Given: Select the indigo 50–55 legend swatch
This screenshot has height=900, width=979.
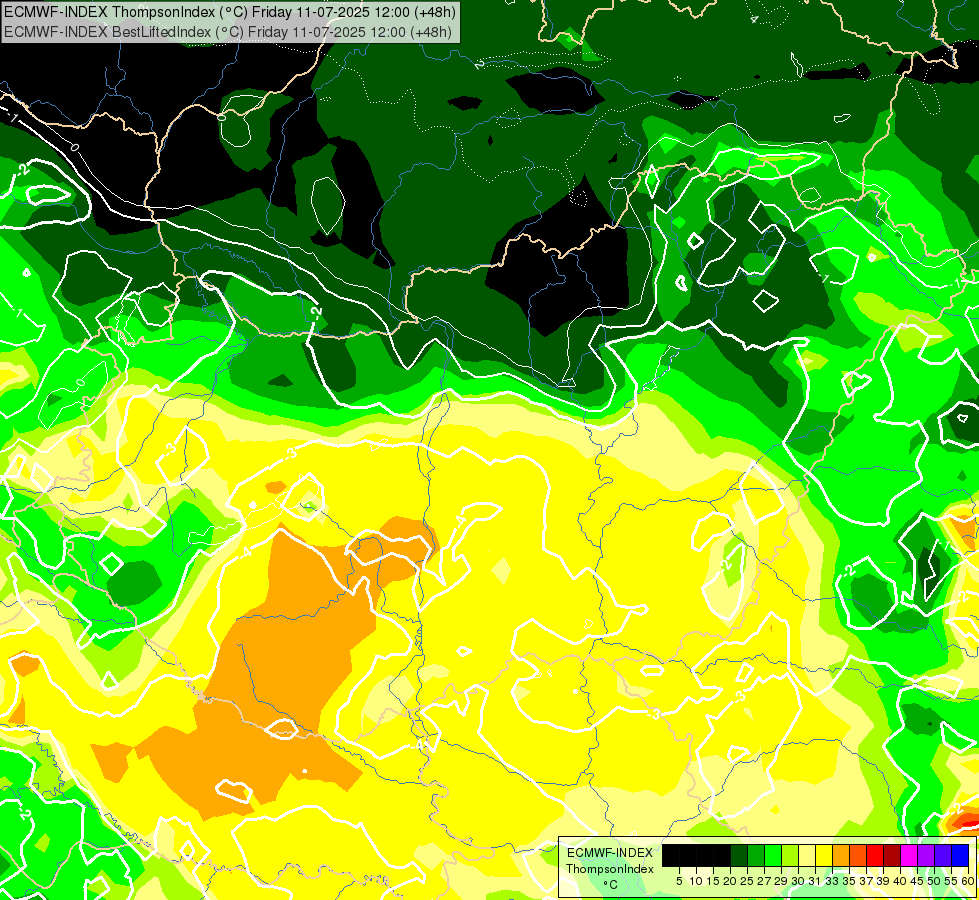Looking at the screenshot, I should click(x=943, y=856).
